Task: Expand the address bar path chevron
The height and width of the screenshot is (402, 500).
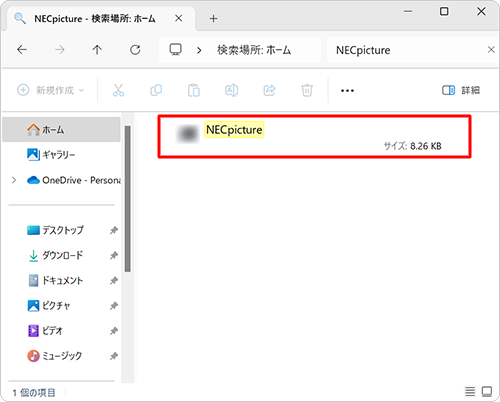Action: coord(199,50)
